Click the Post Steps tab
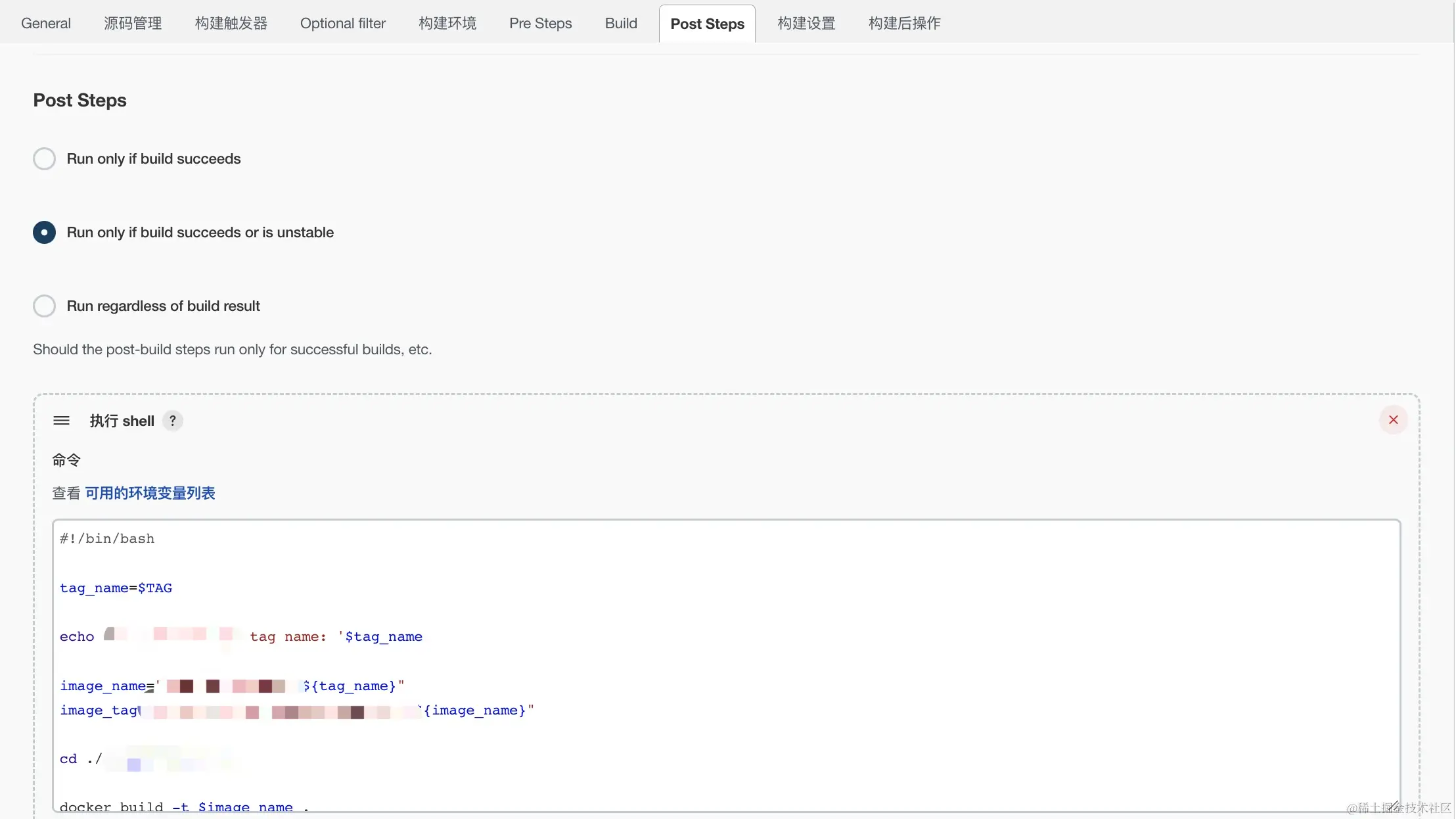Screen dimensions: 1456x819 (707, 24)
